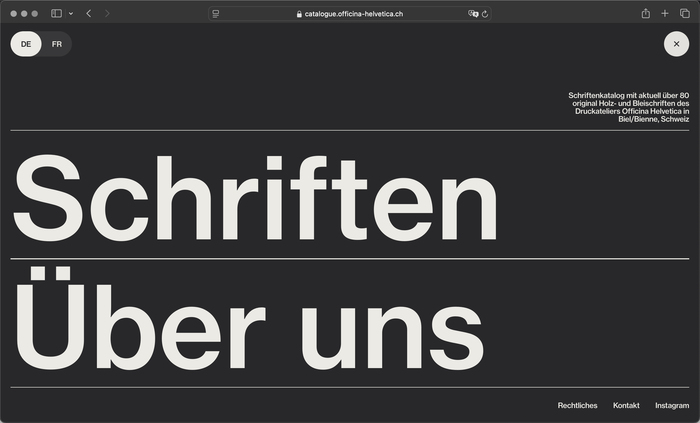Reload the current page
The width and height of the screenshot is (700, 423).
pos(485,14)
